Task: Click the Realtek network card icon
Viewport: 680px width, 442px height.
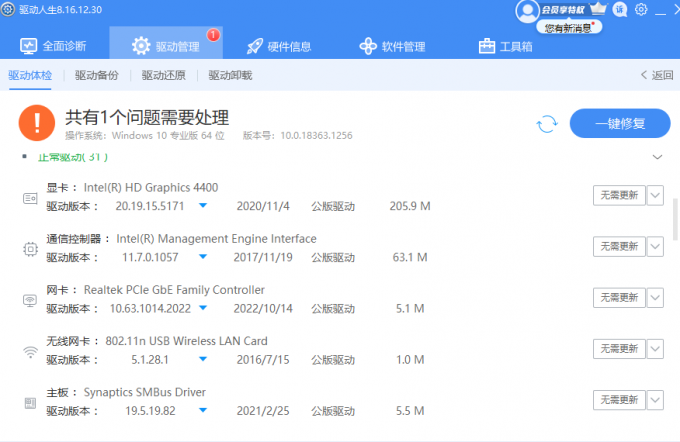Action: (30, 300)
